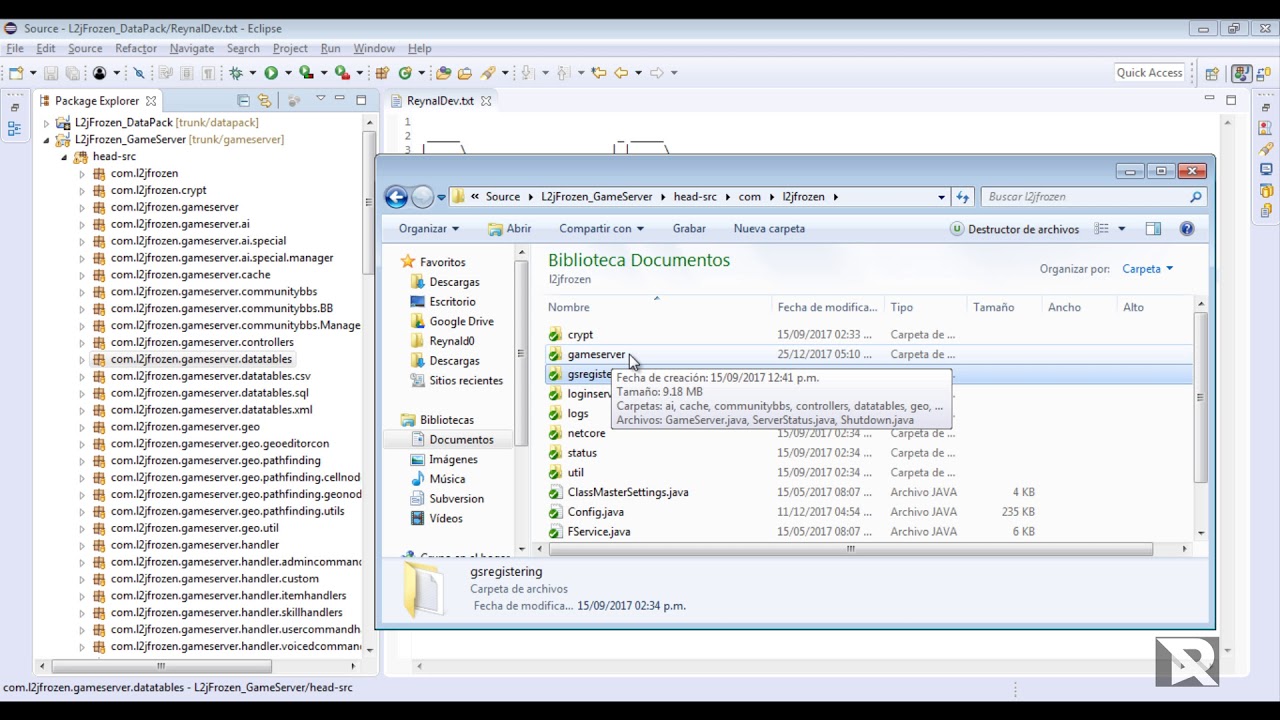Expand com.l2jfrozen.gameserver.datatables package
Image resolution: width=1280 pixels, height=720 pixels.
[x=82, y=360]
